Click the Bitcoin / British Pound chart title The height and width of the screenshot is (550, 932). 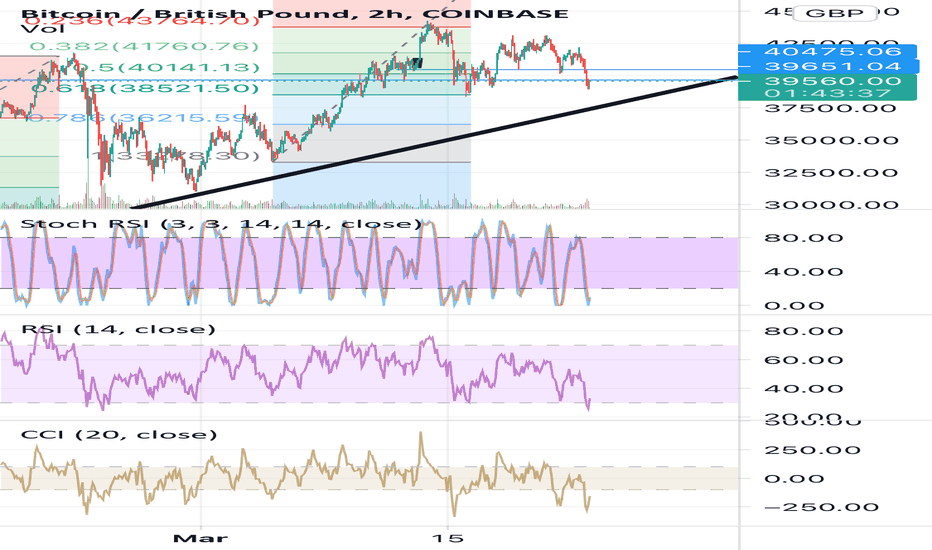click(x=294, y=13)
